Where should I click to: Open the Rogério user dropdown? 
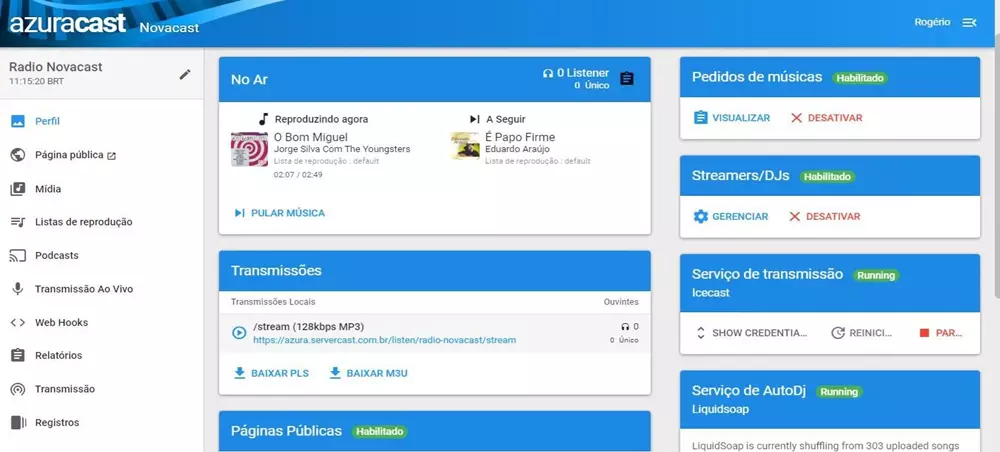click(932, 23)
